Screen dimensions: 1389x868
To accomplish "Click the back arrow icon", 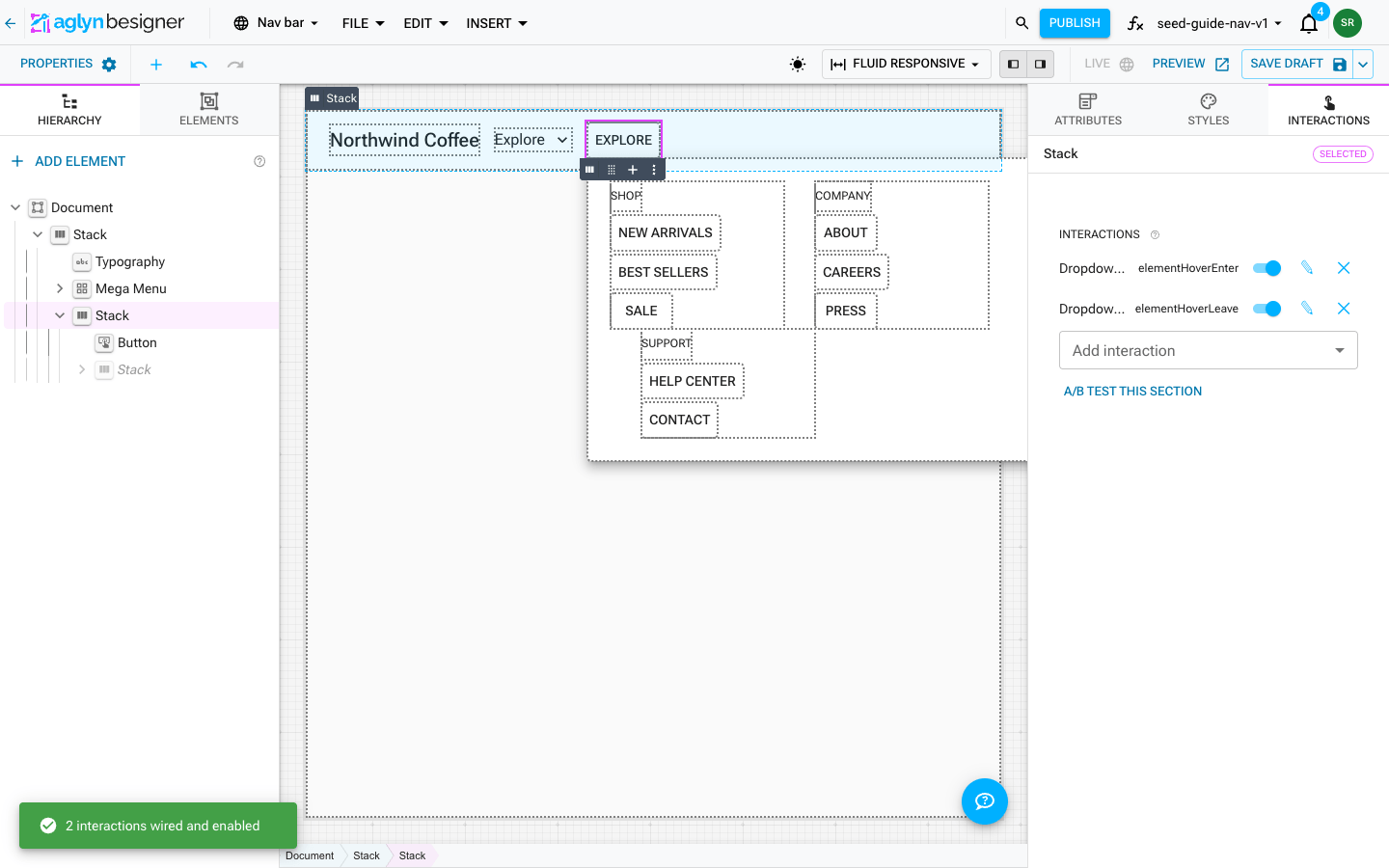I will click(11, 23).
